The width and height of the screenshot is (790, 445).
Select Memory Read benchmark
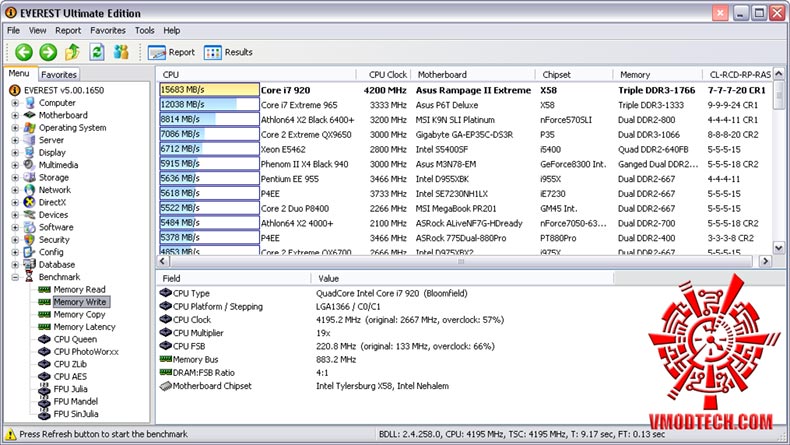pos(80,289)
